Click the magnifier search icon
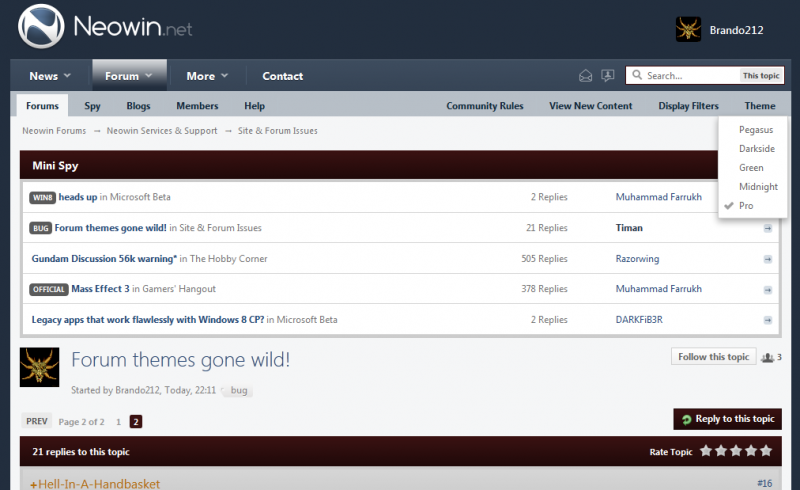The width and height of the screenshot is (800, 490). pyautogui.click(x=637, y=75)
